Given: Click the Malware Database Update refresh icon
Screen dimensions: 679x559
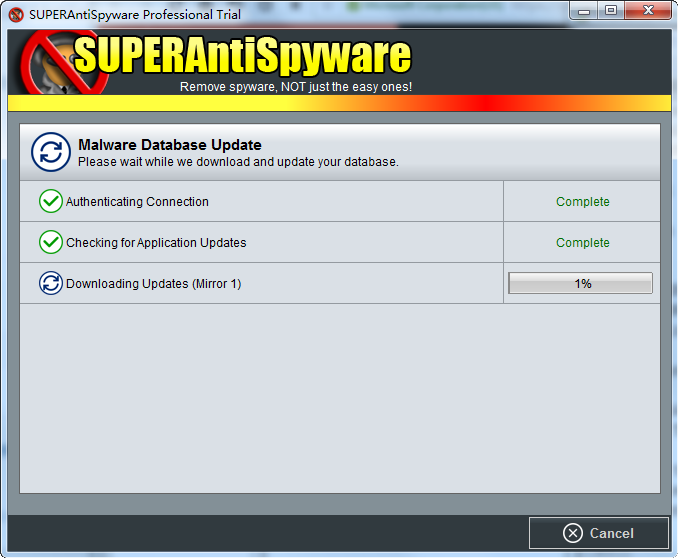Looking at the screenshot, I should tap(51, 152).
